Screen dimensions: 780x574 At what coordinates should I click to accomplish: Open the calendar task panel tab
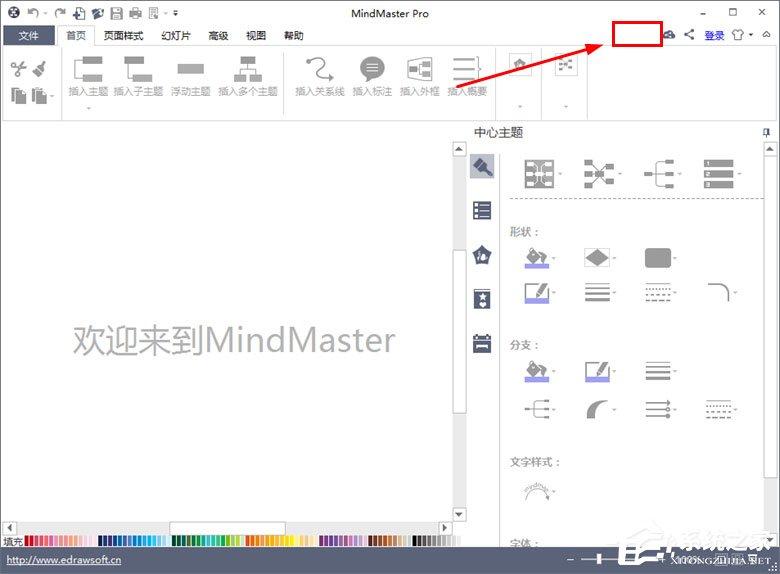482,343
